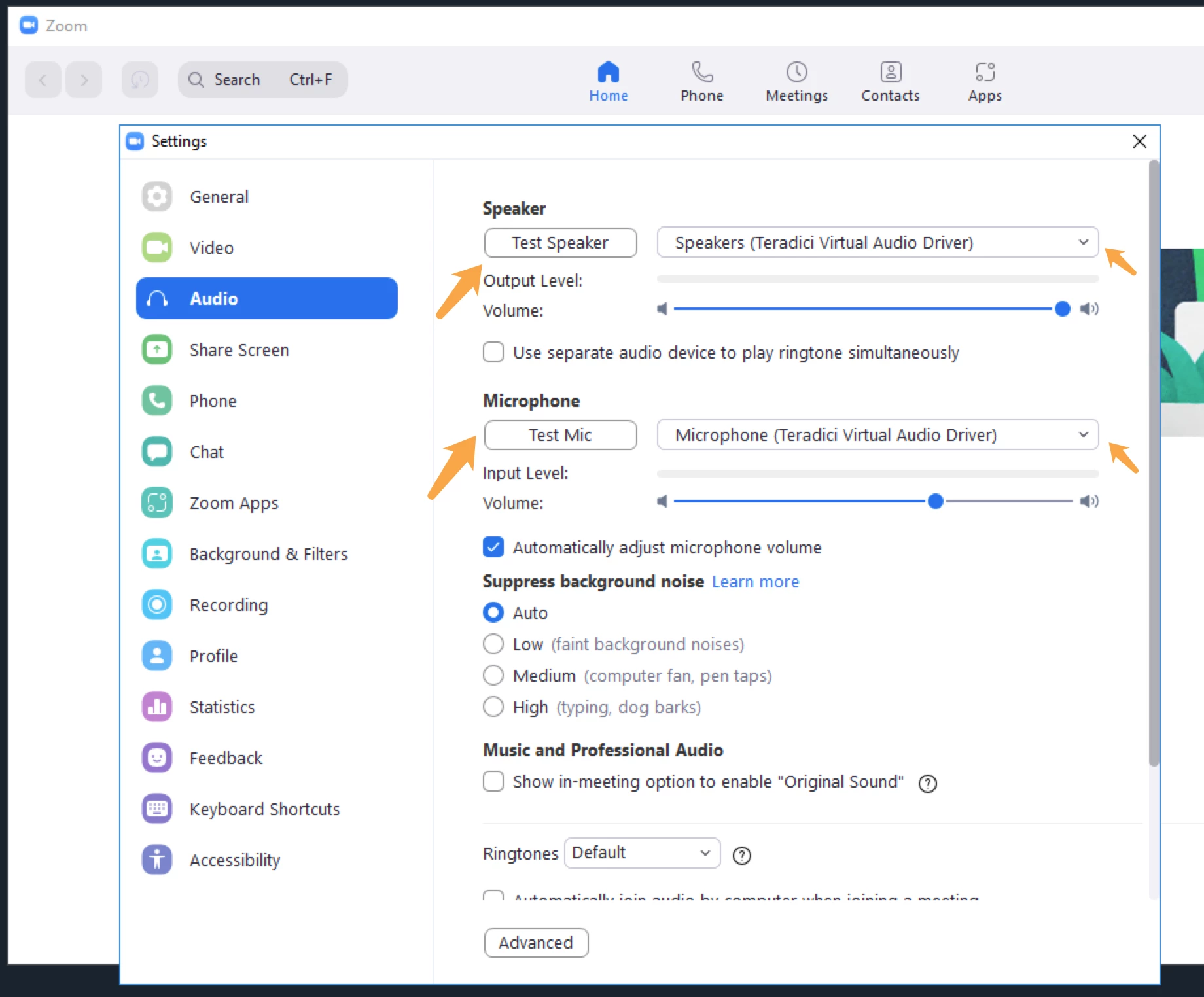Open the Microphone device dropdown
This screenshot has height=997, width=1204.
(877, 435)
